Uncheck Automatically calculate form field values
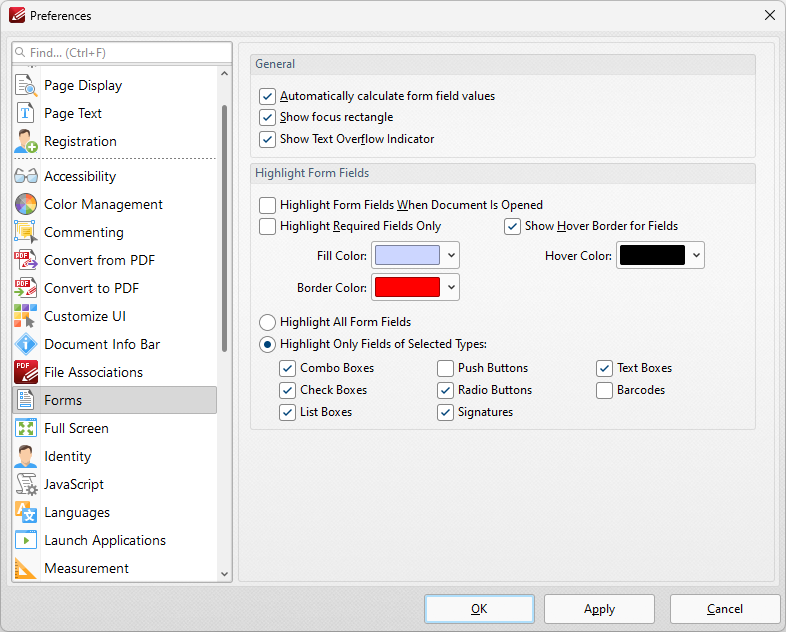 [267, 96]
